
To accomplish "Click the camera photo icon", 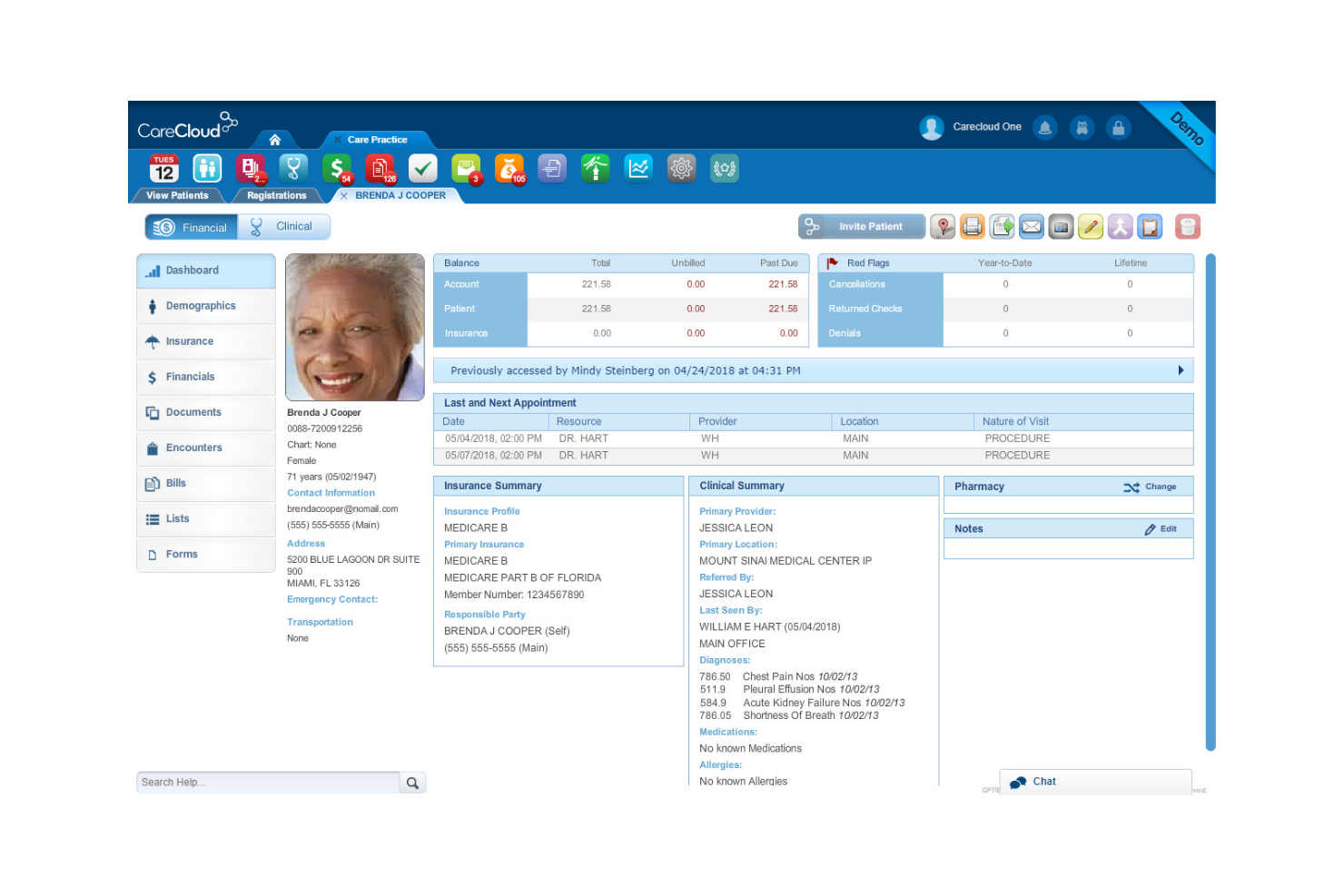I will (x=1062, y=227).
